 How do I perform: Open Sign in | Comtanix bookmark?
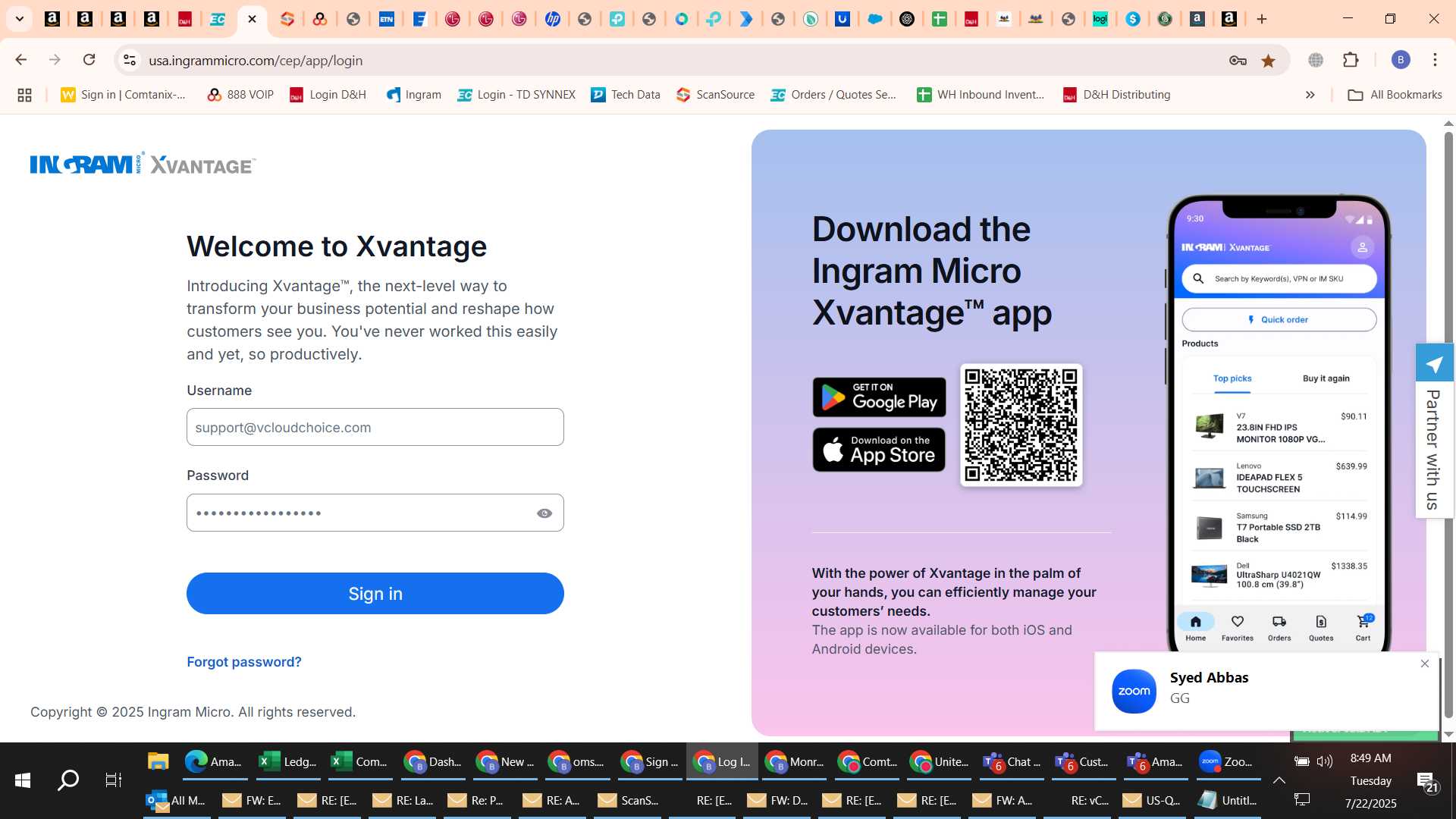[x=123, y=95]
